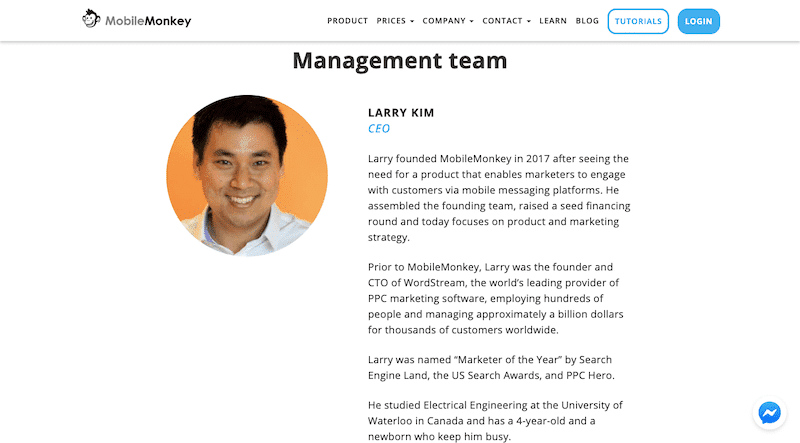Expand the COMPANY dropdown menu
This screenshot has width=800, height=443.
447,21
